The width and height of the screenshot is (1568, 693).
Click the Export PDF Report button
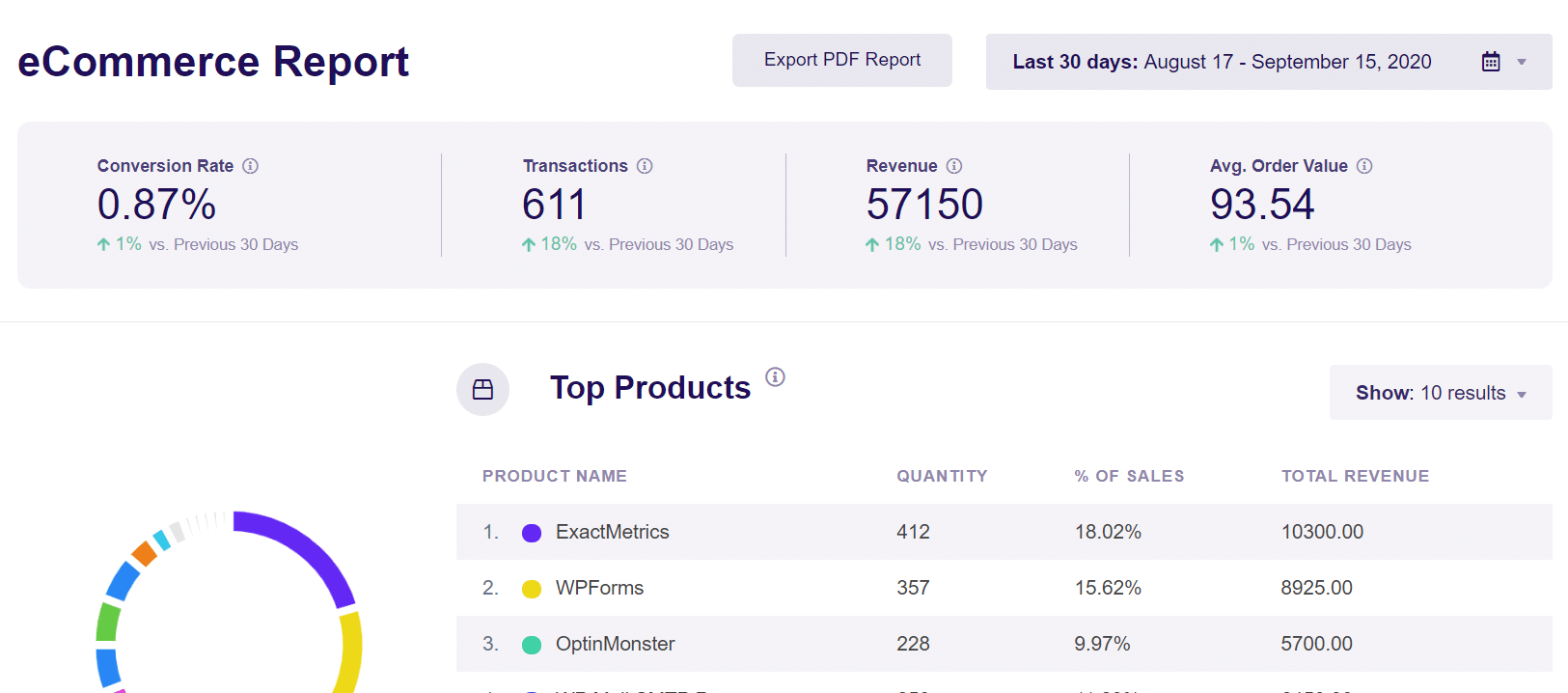(x=841, y=60)
